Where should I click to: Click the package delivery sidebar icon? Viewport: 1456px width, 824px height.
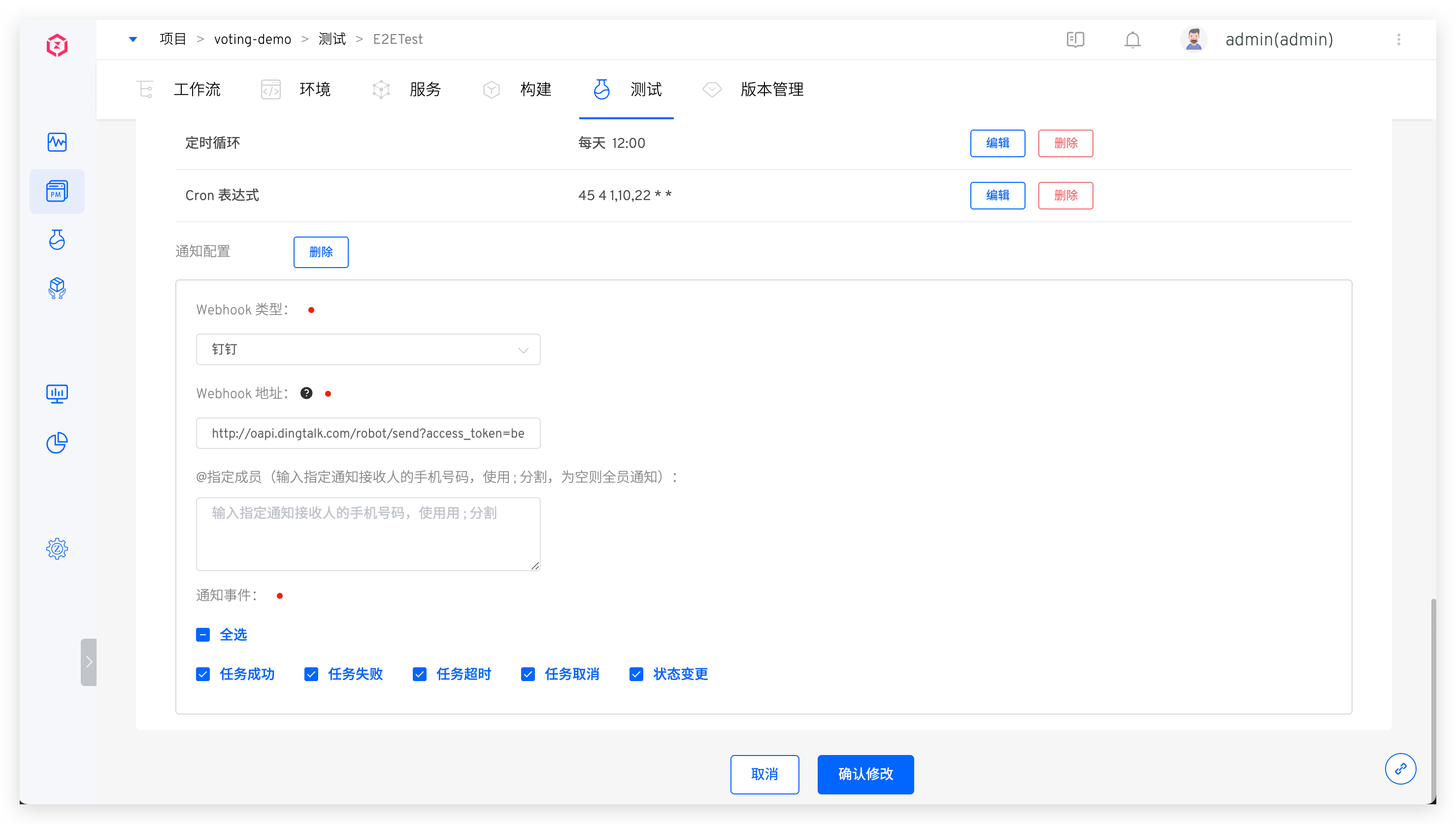point(57,289)
